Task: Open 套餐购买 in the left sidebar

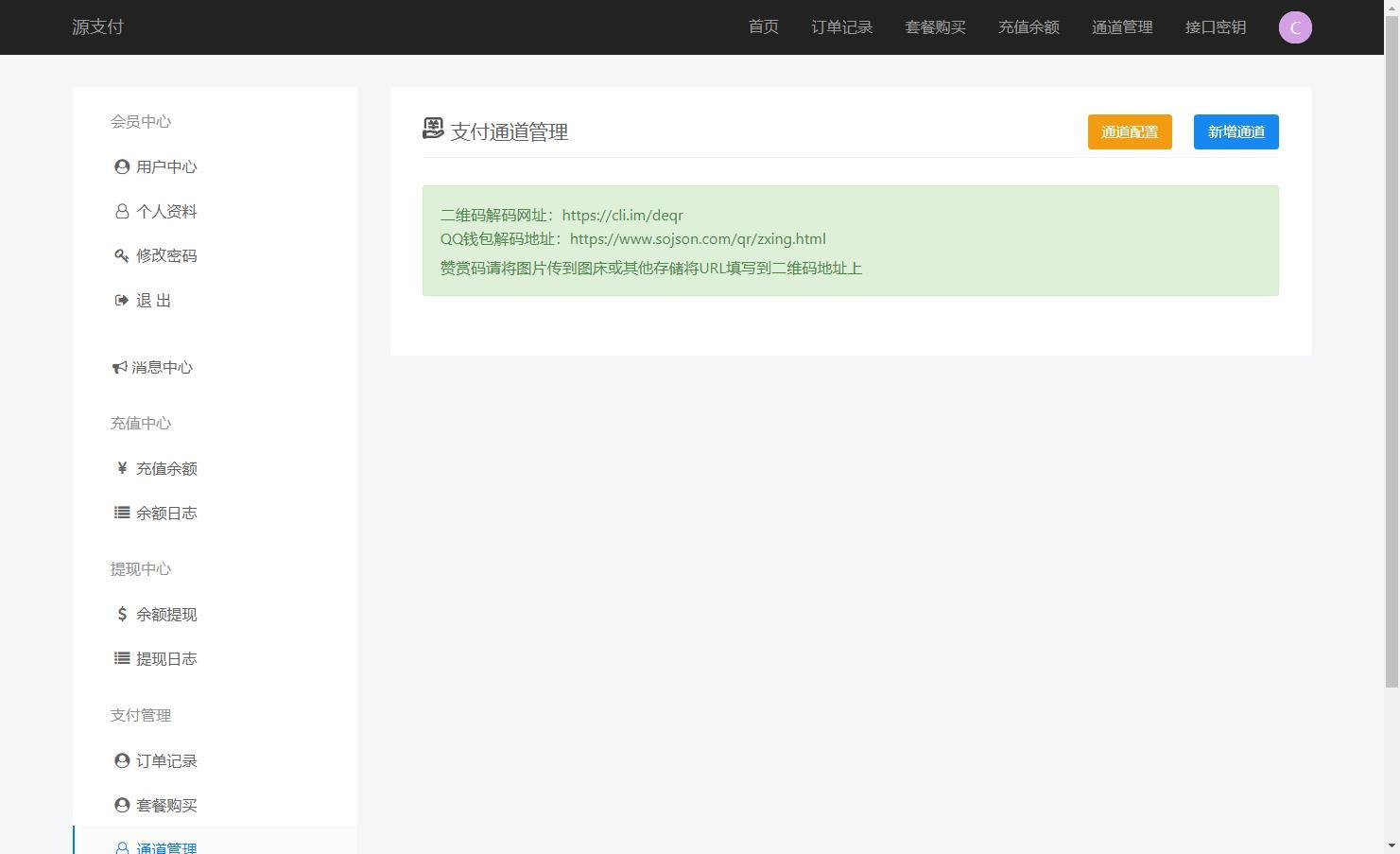Action: (x=166, y=805)
